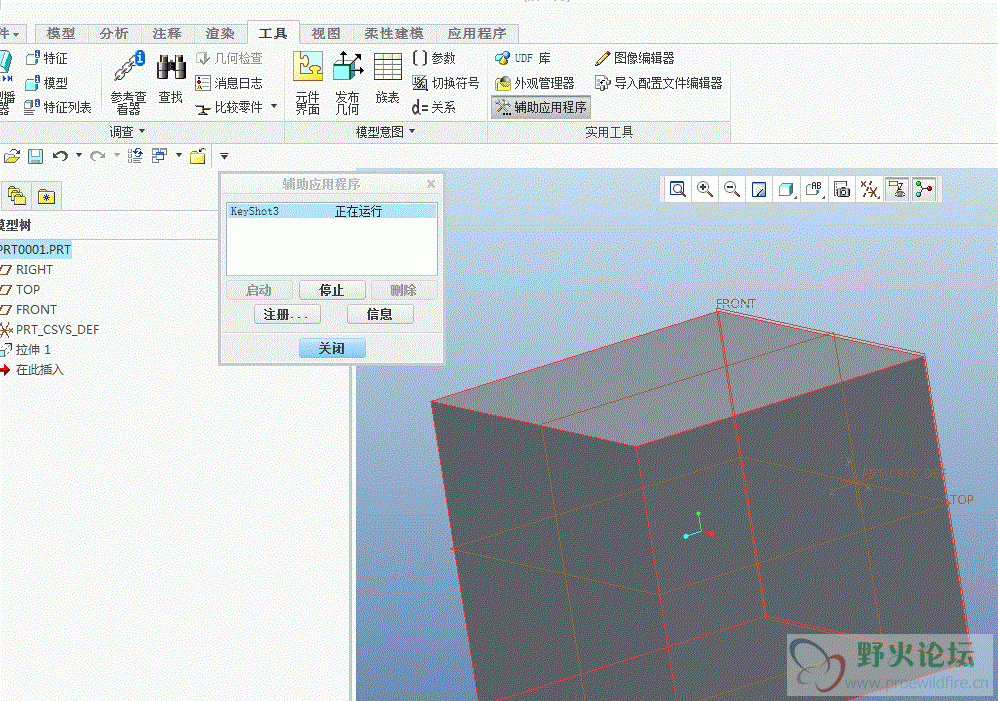998x701 pixels.
Task: Switch to the 注释 ribbon tab
Action: point(167,34)
